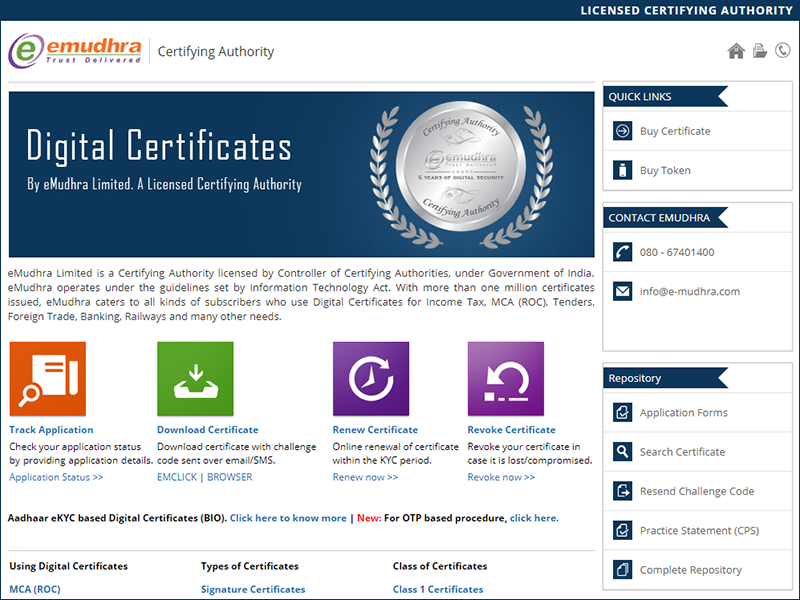Open the Signature Certificates link

[x=253, y=589]
